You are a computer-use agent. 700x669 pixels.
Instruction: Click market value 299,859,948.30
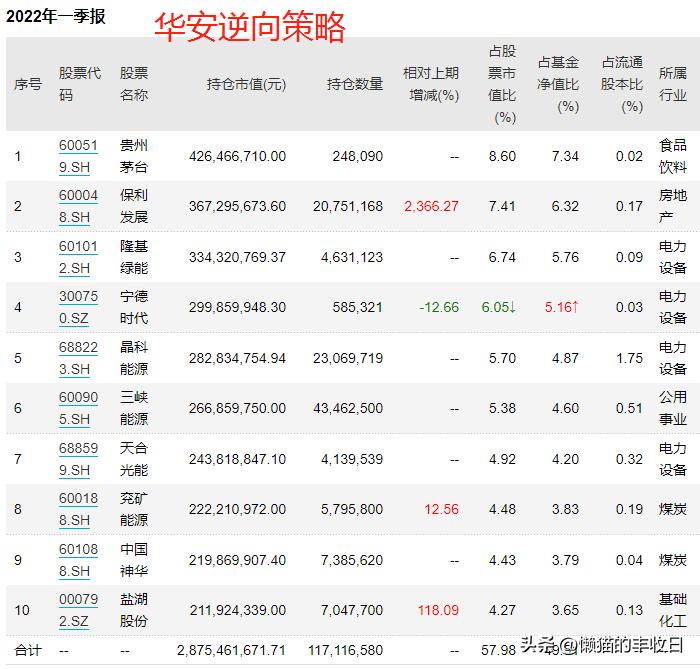click(x=237, y=307)
